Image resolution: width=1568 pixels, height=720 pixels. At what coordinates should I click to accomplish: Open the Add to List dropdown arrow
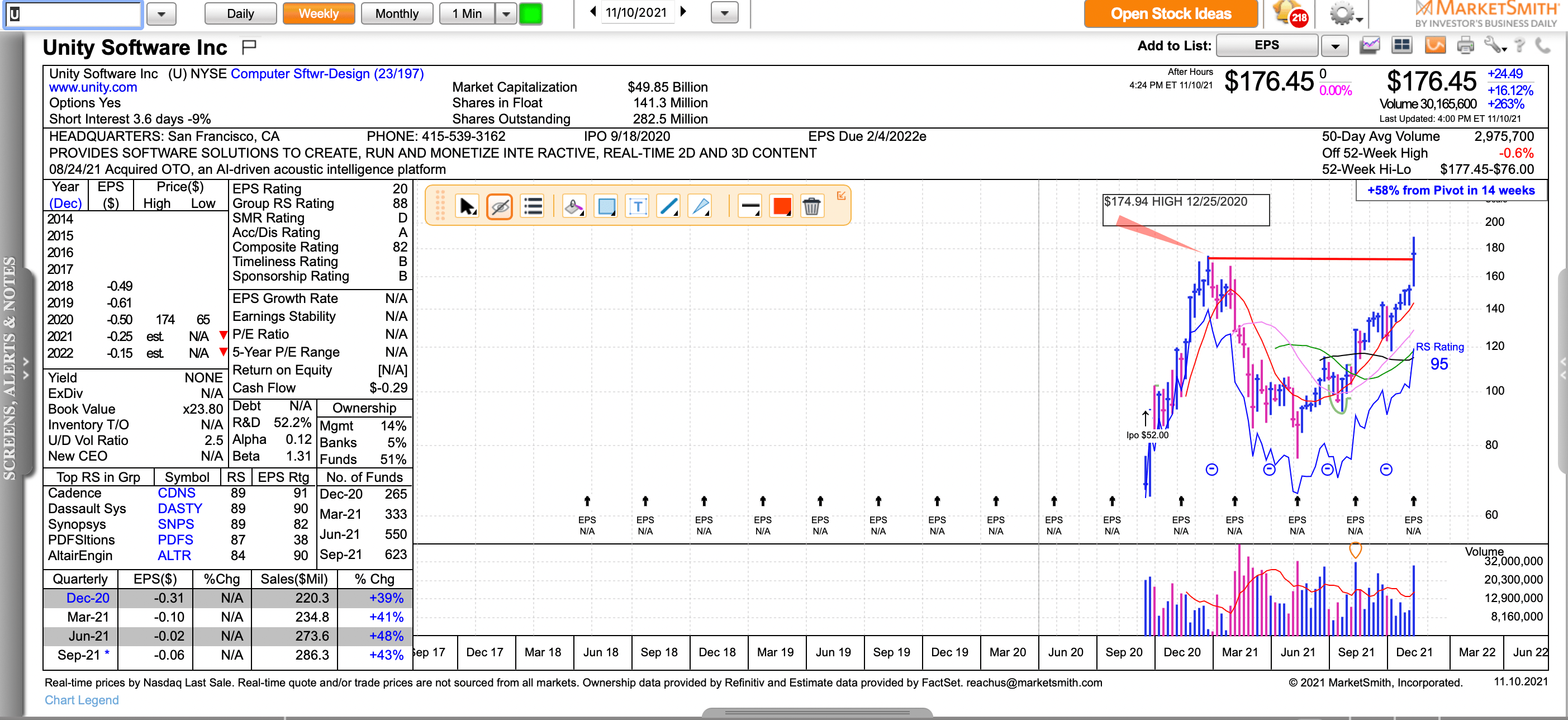click(x=1334, y=46)
